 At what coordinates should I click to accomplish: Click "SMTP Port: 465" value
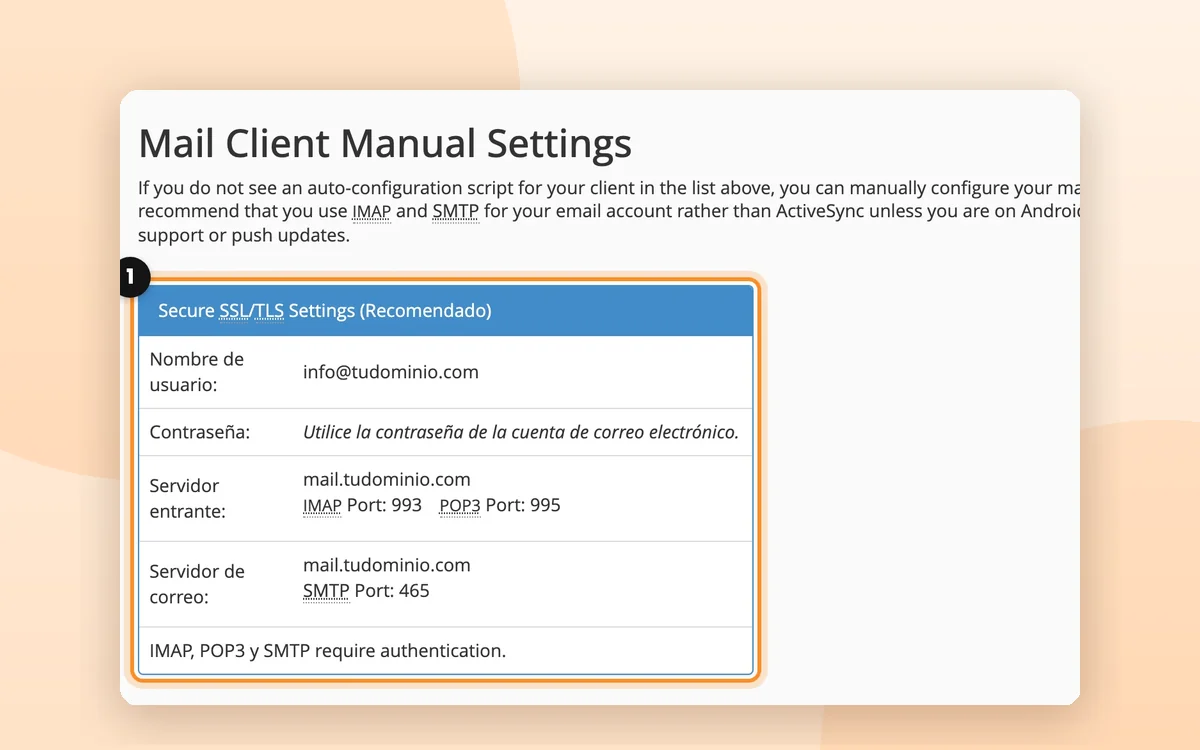[366, 591]
